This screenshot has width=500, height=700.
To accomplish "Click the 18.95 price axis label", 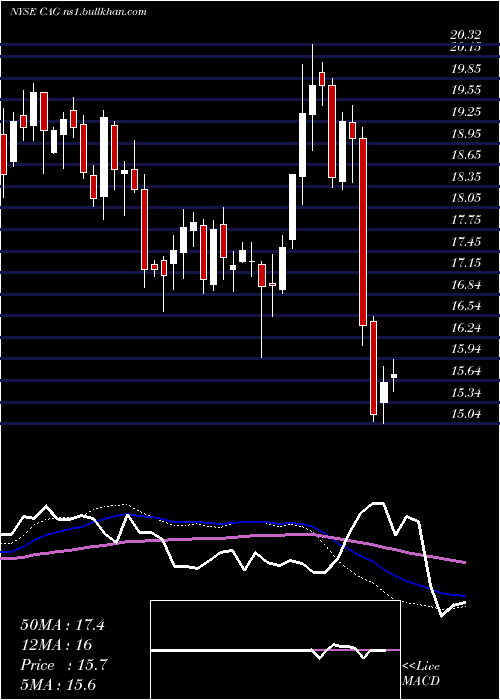I will tap(466, 133).
